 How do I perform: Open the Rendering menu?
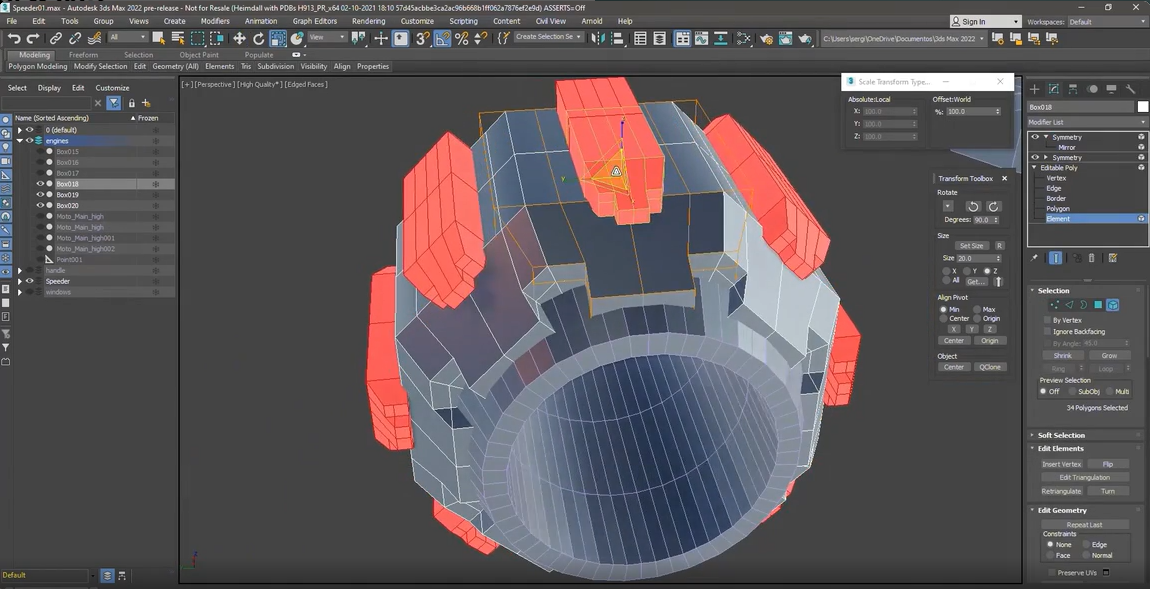tap(368, 21)
